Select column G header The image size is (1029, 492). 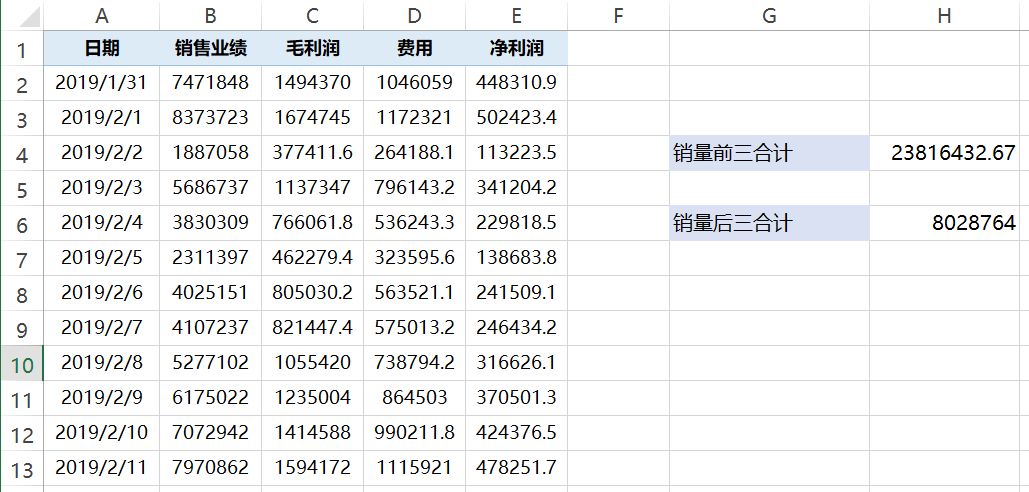click(769, 16)
